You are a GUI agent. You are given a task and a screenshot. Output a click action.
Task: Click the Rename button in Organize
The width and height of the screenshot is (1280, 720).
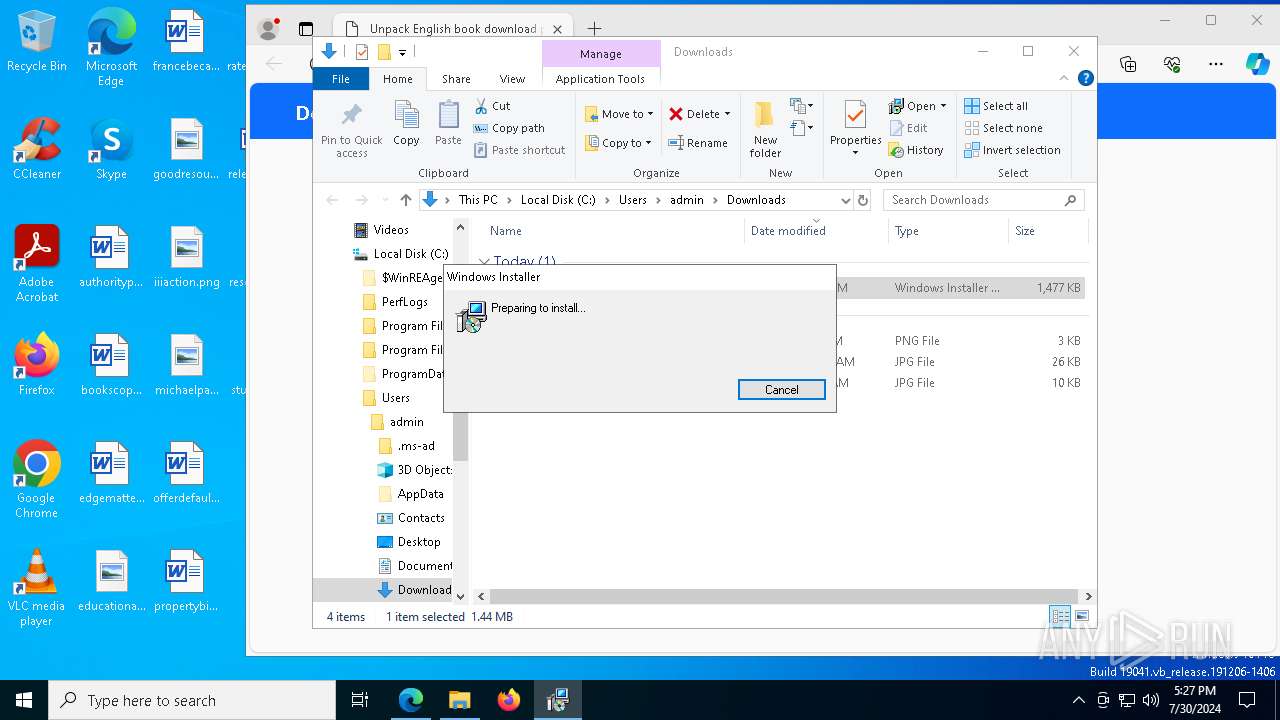tap(698, 143)
